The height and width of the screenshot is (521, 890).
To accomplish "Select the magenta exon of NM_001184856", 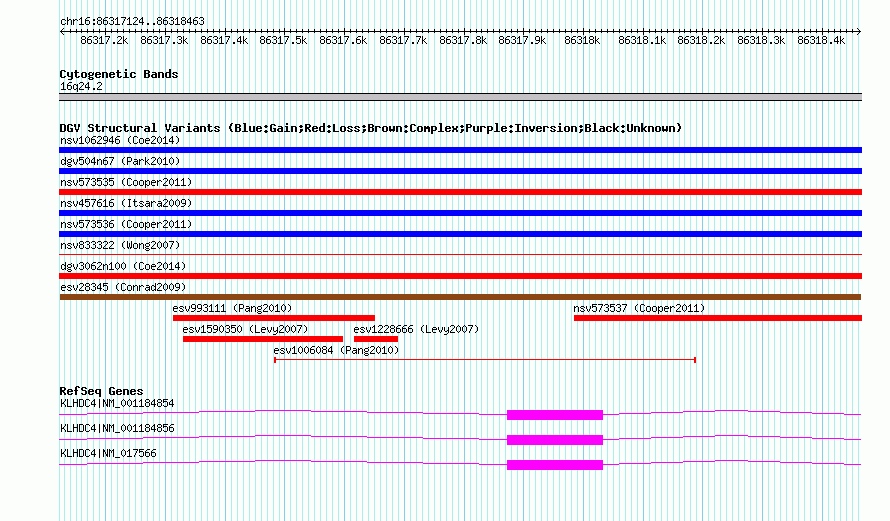I will click(555, 440).
